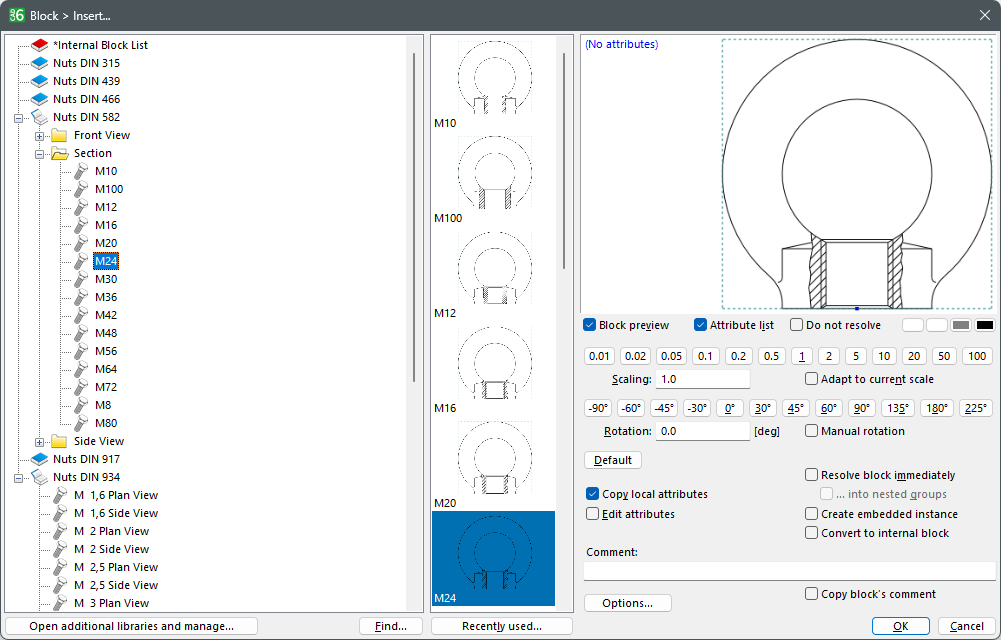This screenshot has width=1001, height=640.
Task: Click the bolt icon beside M100
Action: [x=81, y=189]
